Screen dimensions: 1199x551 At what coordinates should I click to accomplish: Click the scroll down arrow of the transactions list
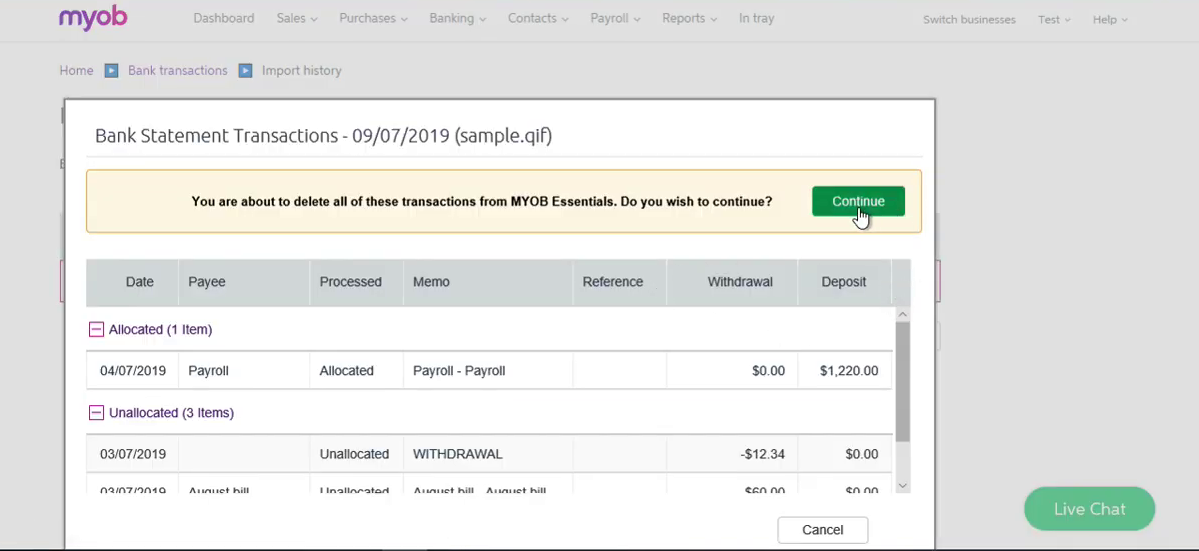coord(902,485)
